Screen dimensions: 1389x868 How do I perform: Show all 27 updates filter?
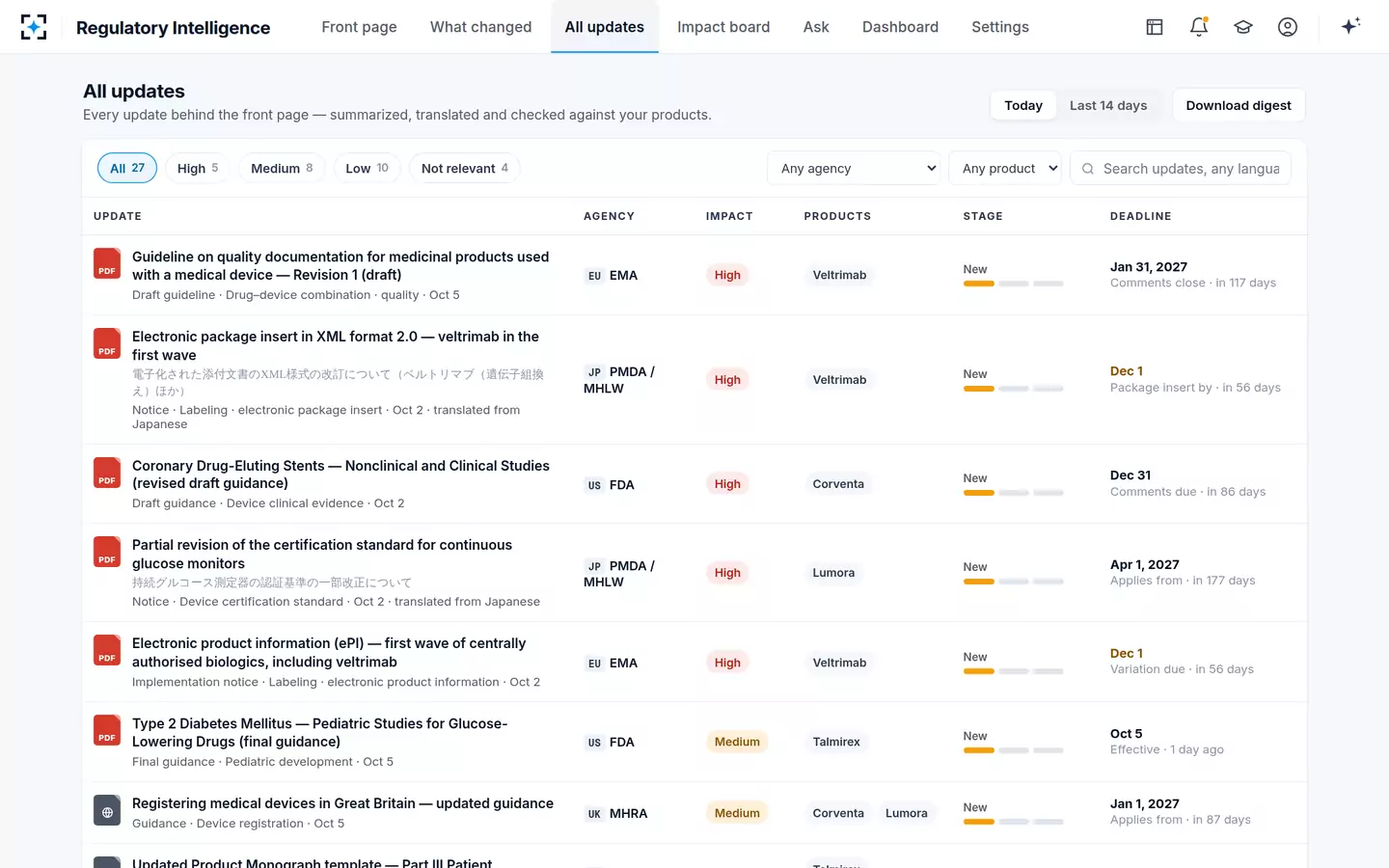pyautogui.click(x=127, y=168)
